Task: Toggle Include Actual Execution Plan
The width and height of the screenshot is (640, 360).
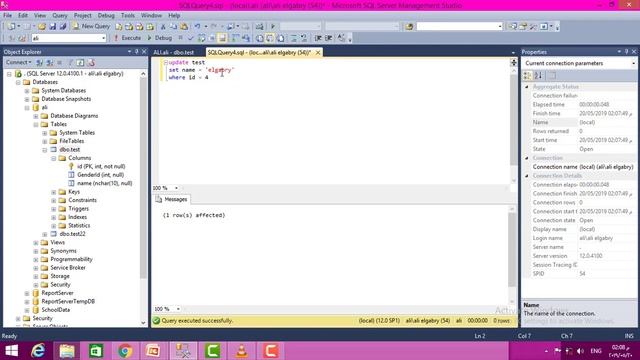Action: pyautogui.click(x=236, y=38)
